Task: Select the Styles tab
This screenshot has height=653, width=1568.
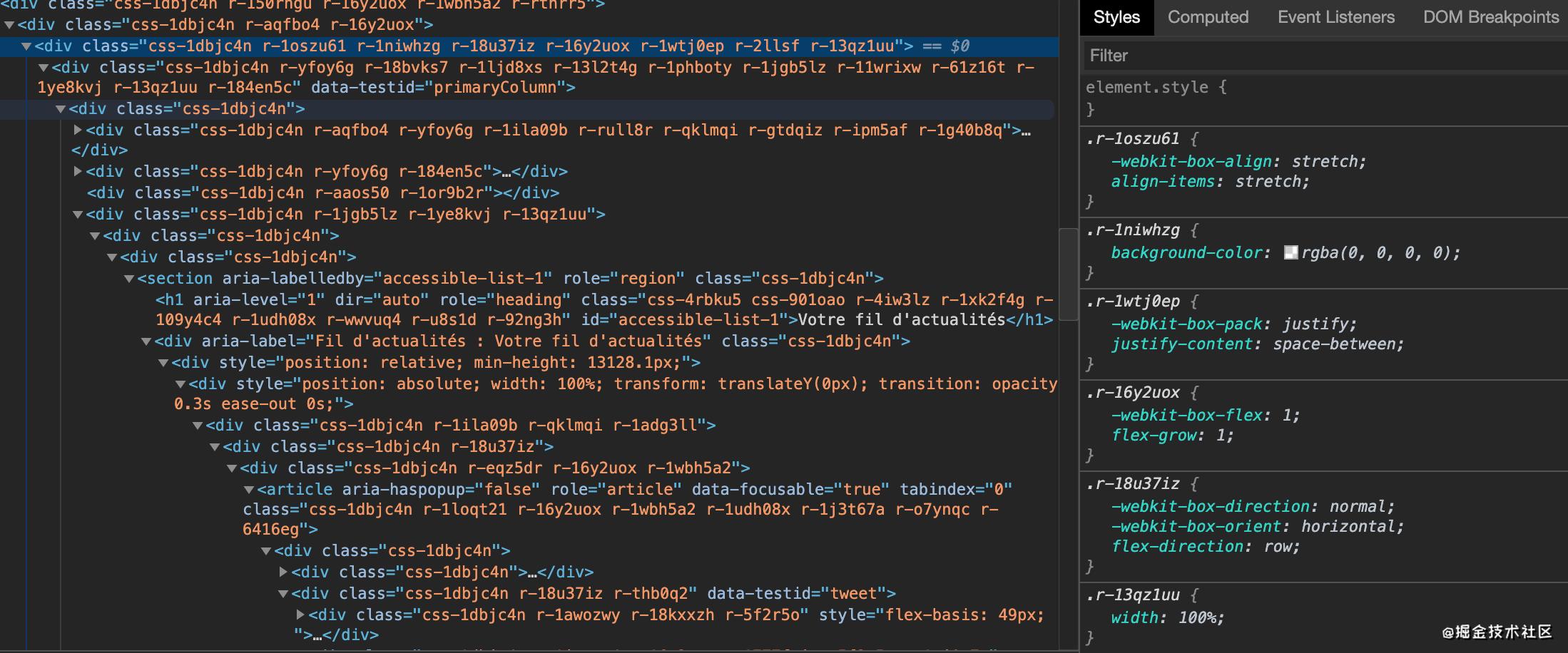Action: tap(1116, 17)
